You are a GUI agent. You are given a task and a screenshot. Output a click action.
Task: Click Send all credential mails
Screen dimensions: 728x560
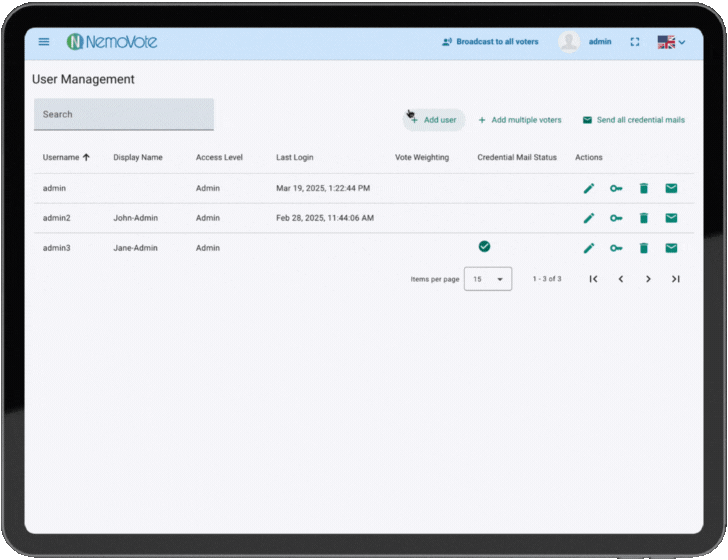point(634,120)
